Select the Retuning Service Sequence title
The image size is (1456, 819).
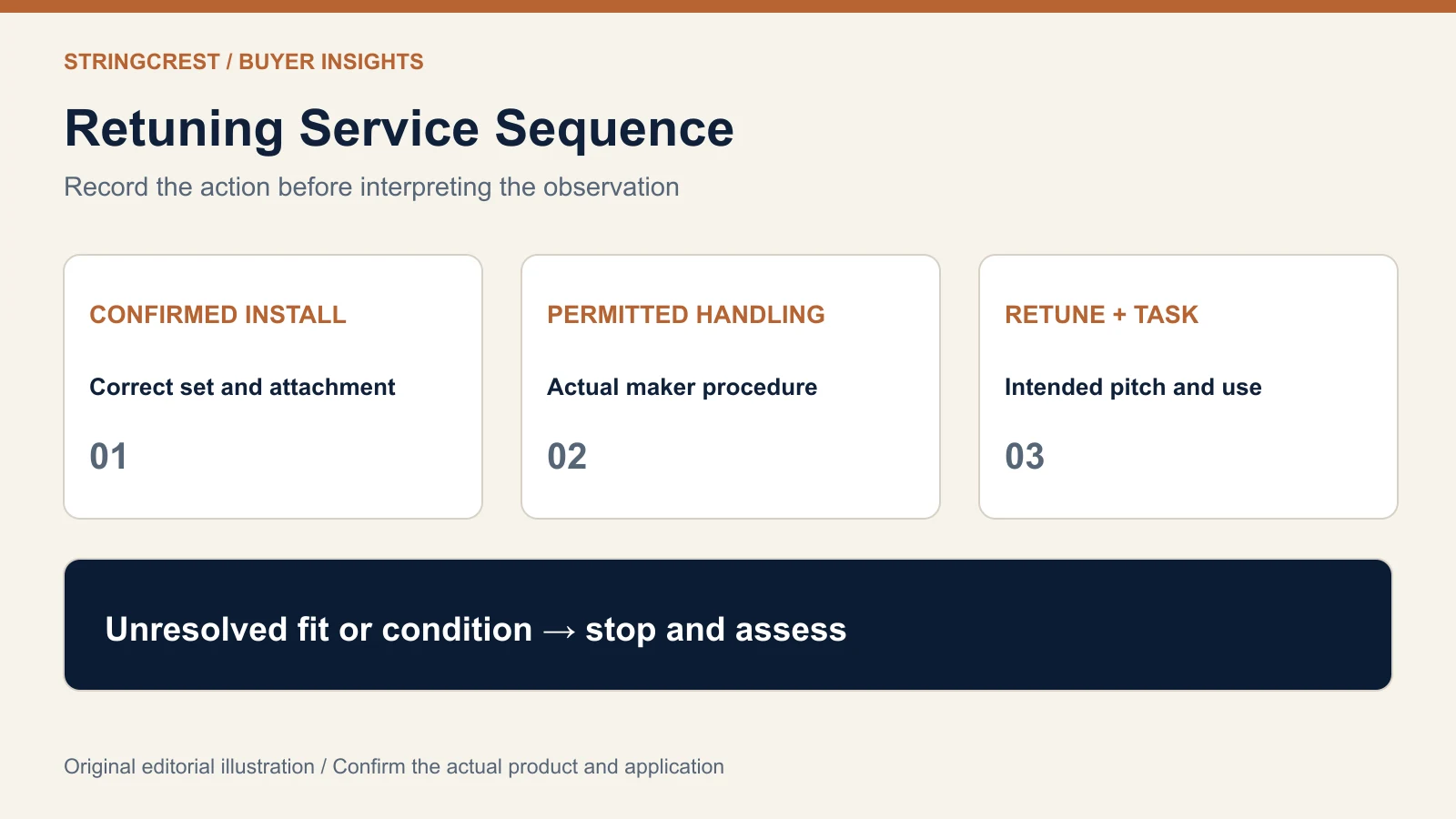click(x=399, y=128)
